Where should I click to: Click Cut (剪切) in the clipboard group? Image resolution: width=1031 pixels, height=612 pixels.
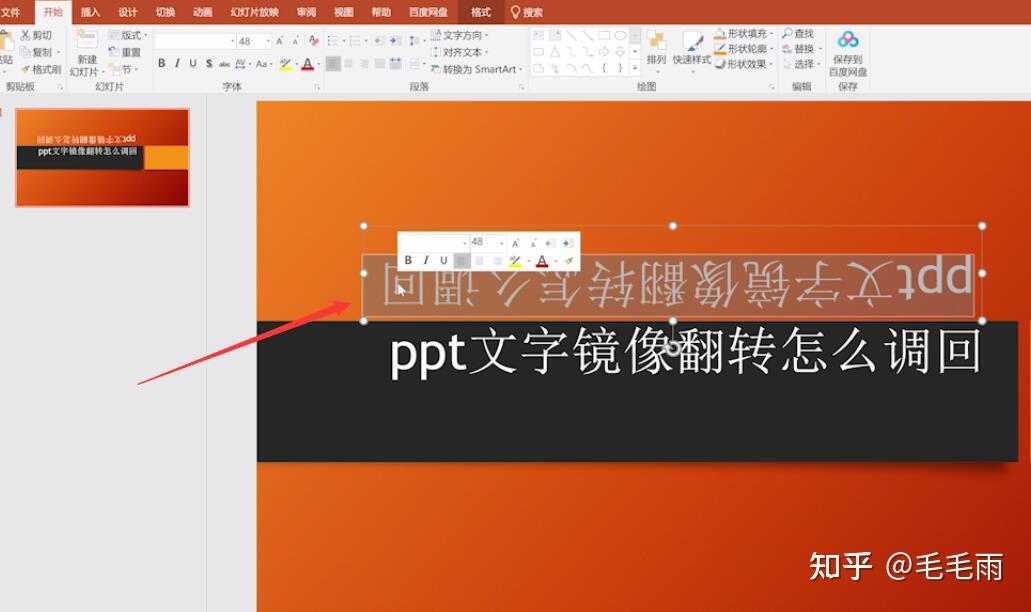[36, 35]
